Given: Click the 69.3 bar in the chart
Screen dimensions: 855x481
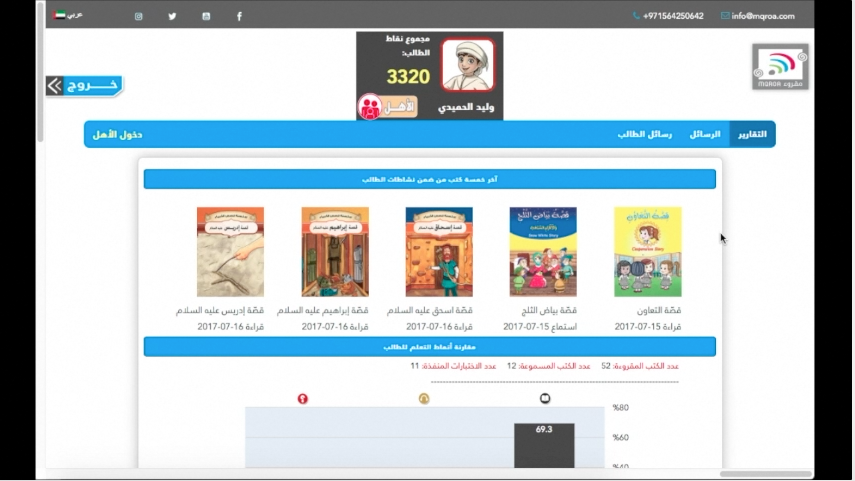Looking at the screenshot, I should coord(544,446).
